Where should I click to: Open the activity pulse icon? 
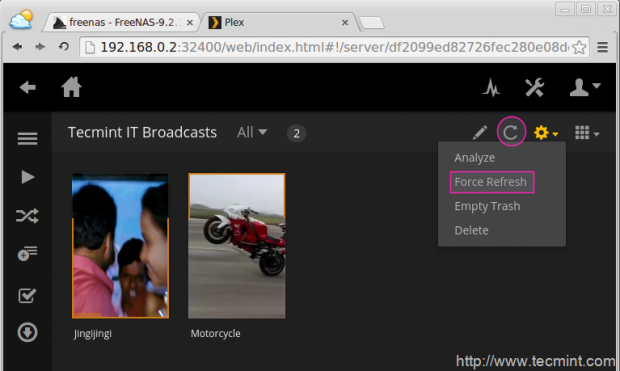point(491,87)
